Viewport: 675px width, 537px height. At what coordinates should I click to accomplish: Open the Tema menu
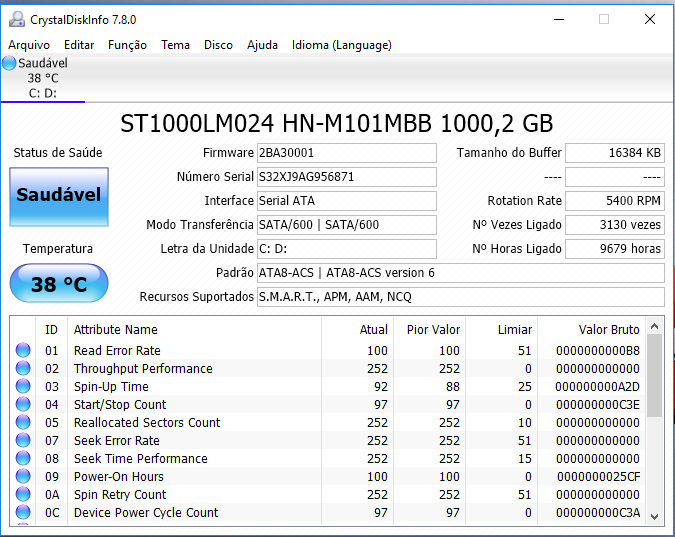click(175, 45)
